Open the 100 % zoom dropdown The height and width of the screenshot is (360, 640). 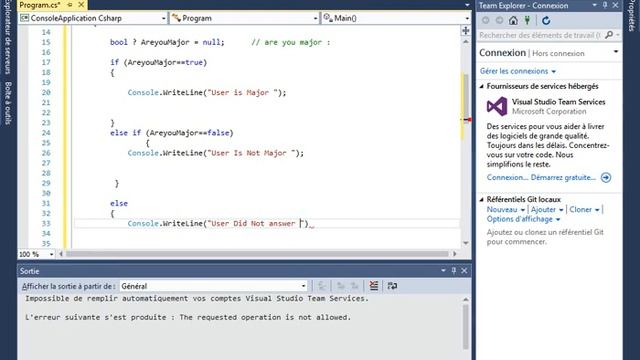(51, 254)
